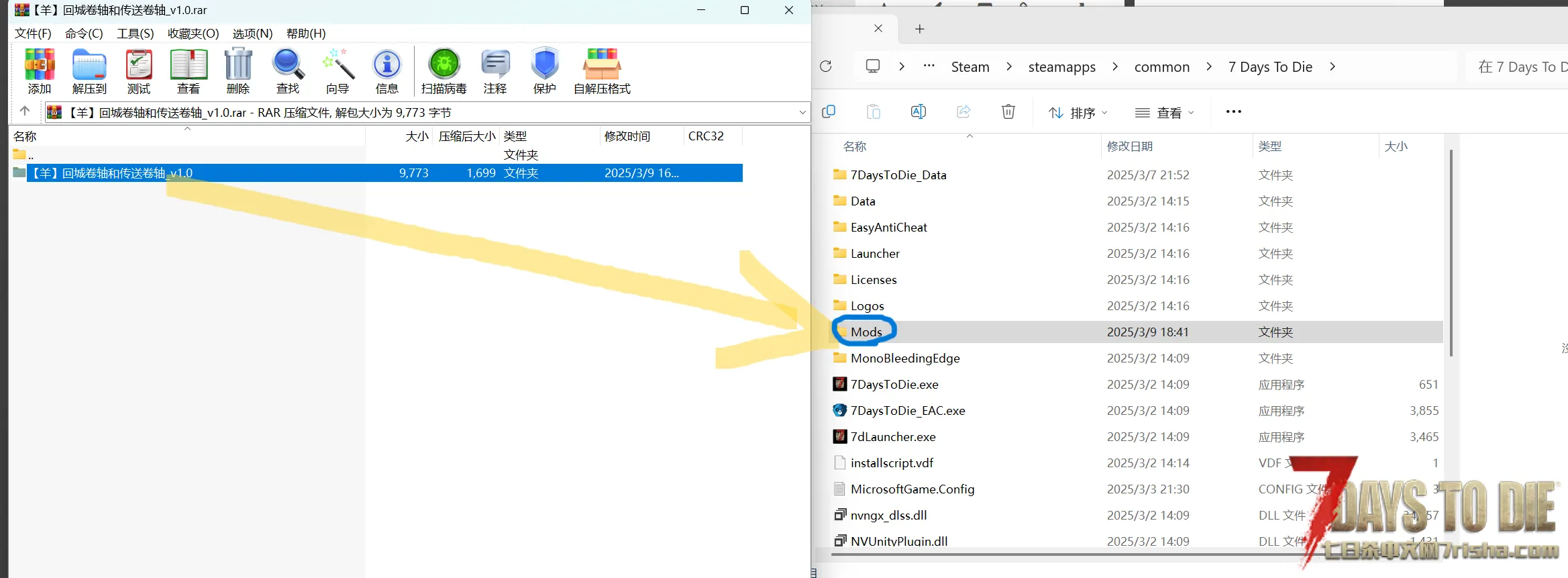Open the 选项(N) menu

click(x=252, y=34)
